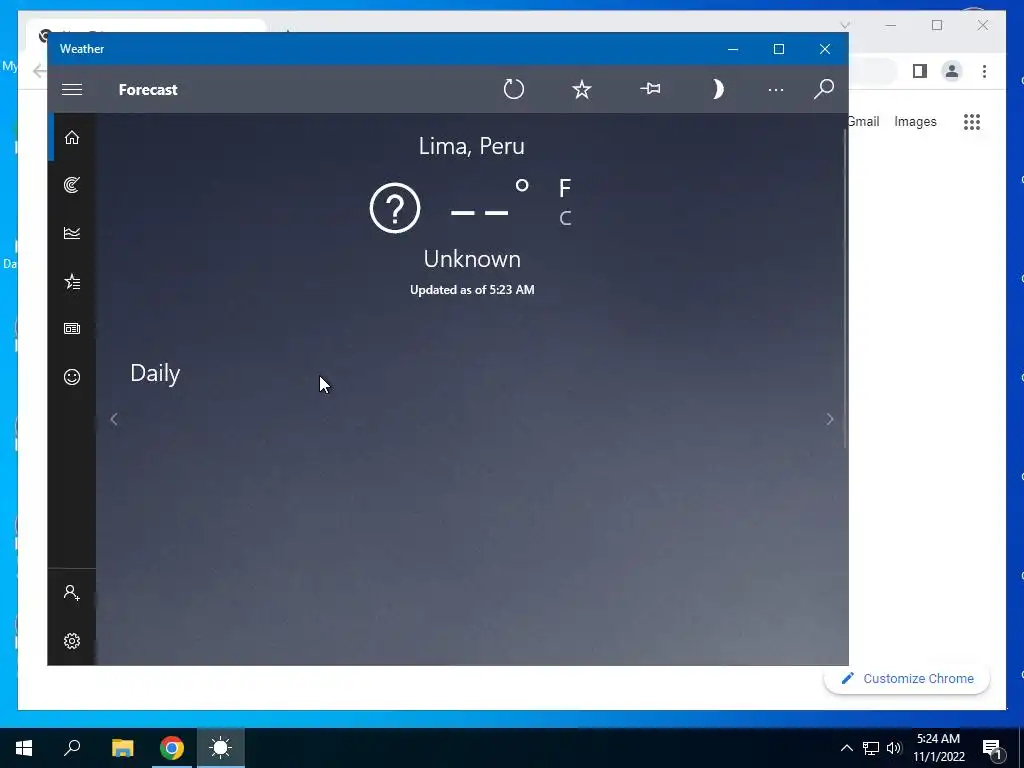Switch temperature unit to Celsius
The image size is (1024, 768).
point(565,218)
